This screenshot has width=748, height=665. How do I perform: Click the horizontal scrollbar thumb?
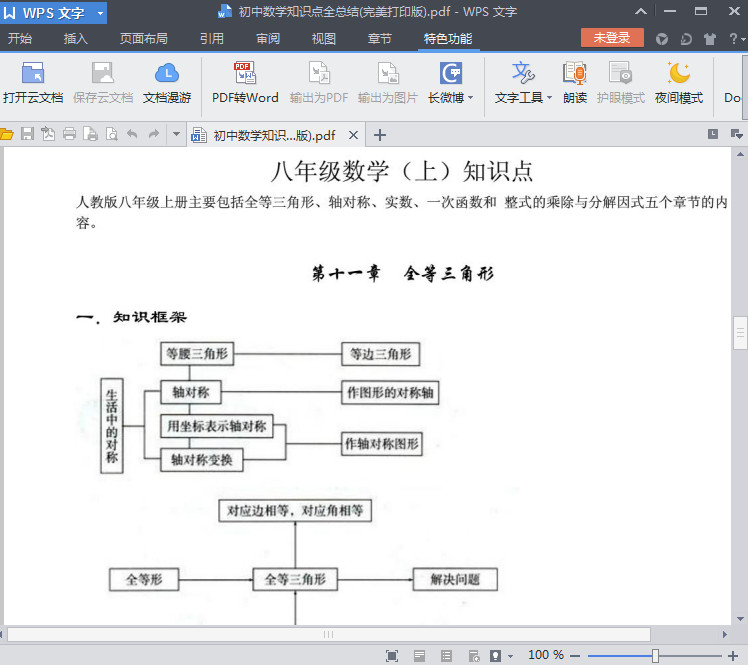[329, 634]
